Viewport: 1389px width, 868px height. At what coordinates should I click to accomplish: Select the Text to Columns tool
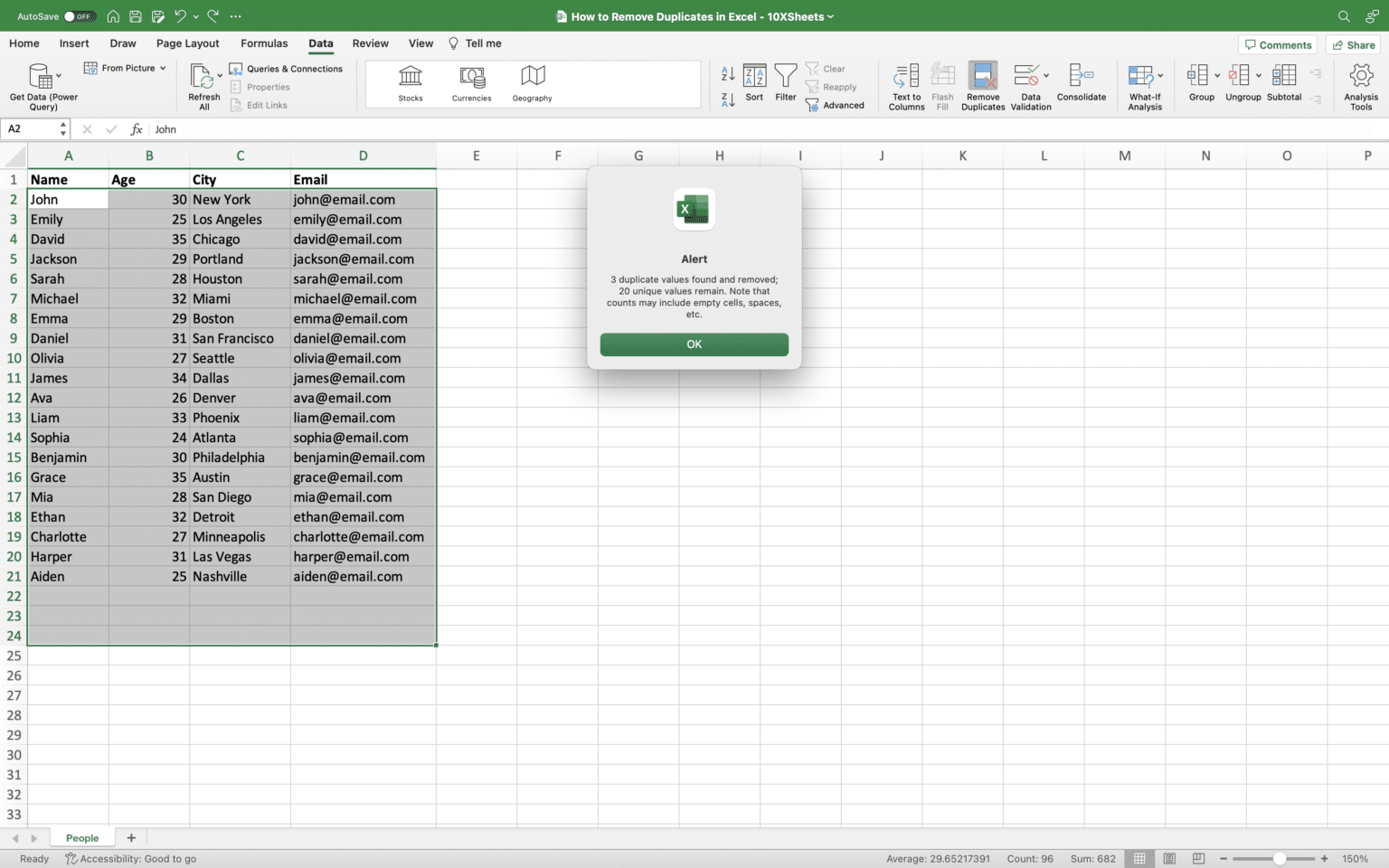(905, 86)
